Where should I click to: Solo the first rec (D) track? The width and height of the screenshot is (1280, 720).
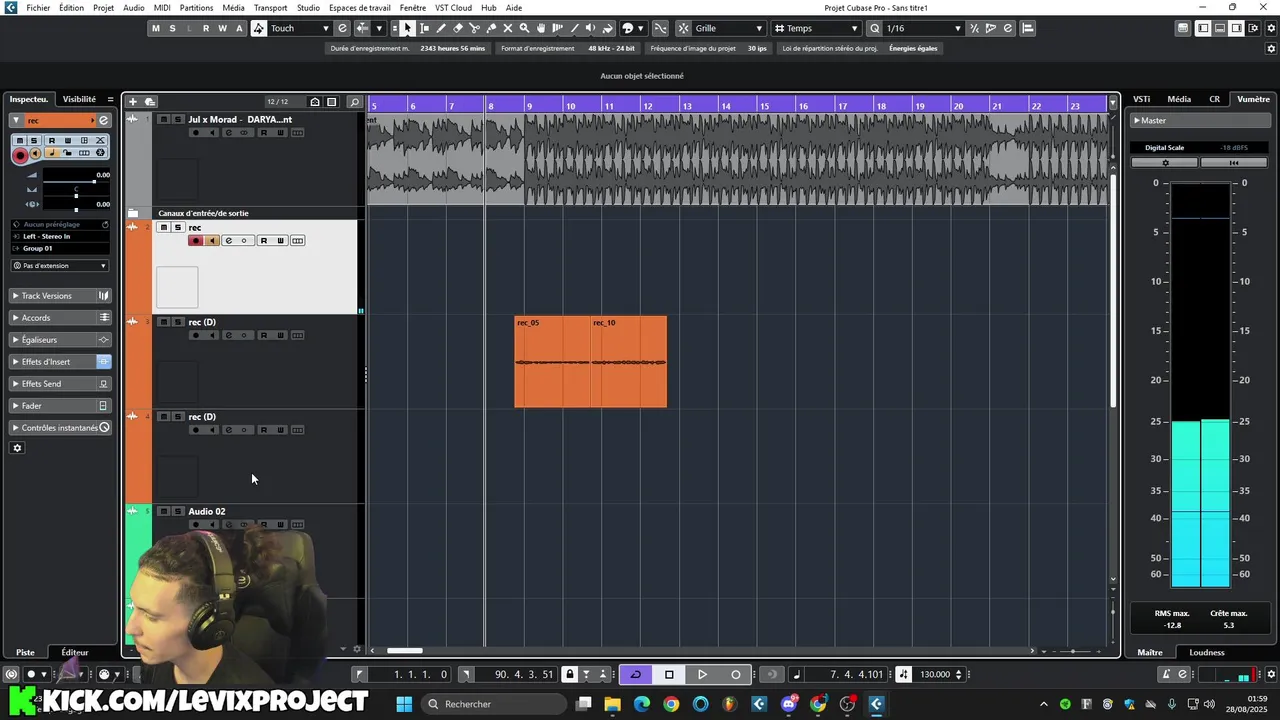pyautogui.click(x=178, y=322)
